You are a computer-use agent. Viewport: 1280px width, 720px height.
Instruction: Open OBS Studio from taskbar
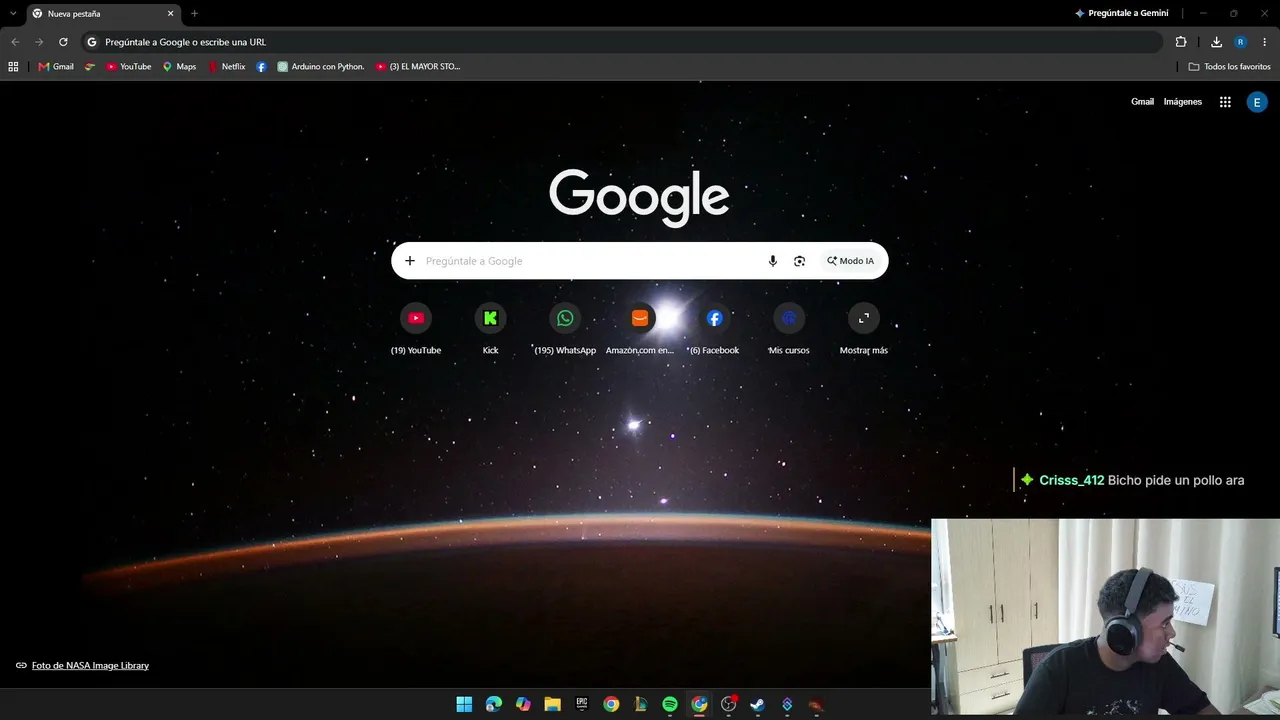[729, 704]
